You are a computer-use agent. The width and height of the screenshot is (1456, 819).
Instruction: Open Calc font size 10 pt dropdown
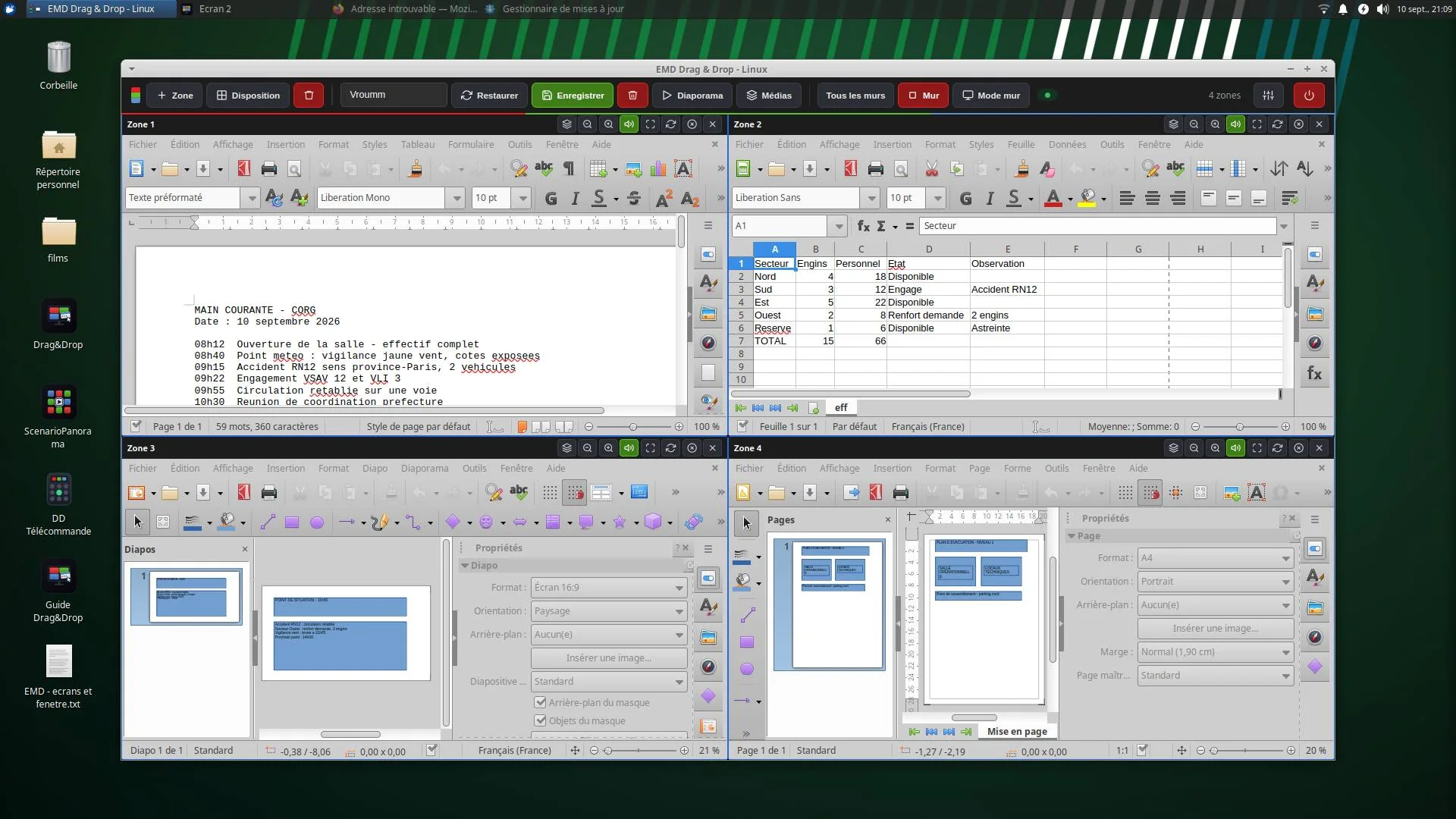click(x=937, y=199)
